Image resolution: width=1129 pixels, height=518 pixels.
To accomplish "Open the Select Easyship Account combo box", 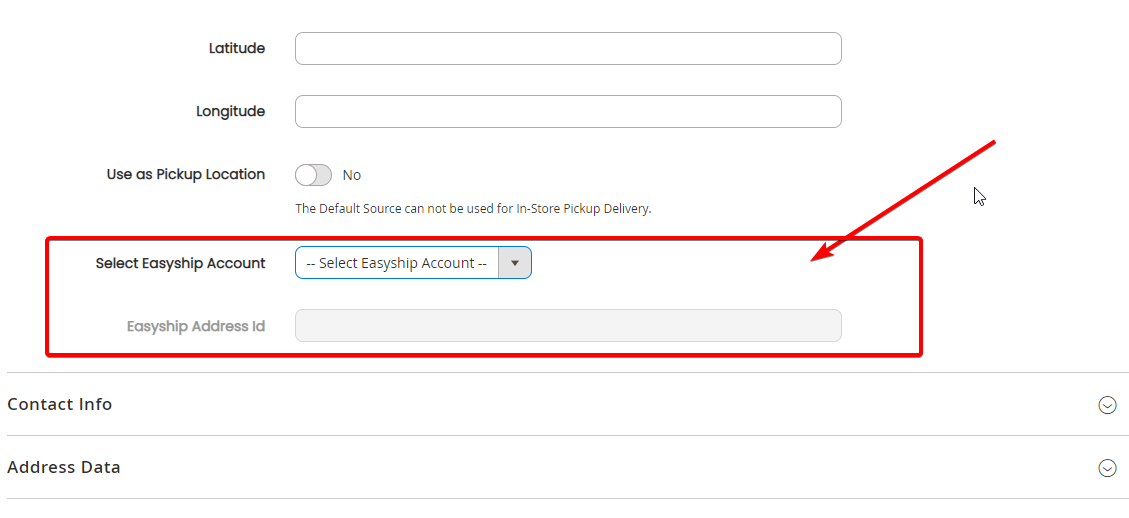I will (413, 263).
